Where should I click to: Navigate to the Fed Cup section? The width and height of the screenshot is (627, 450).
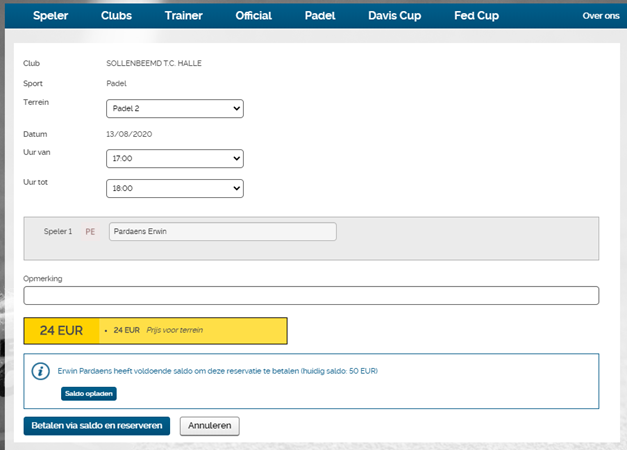(477, 16)
